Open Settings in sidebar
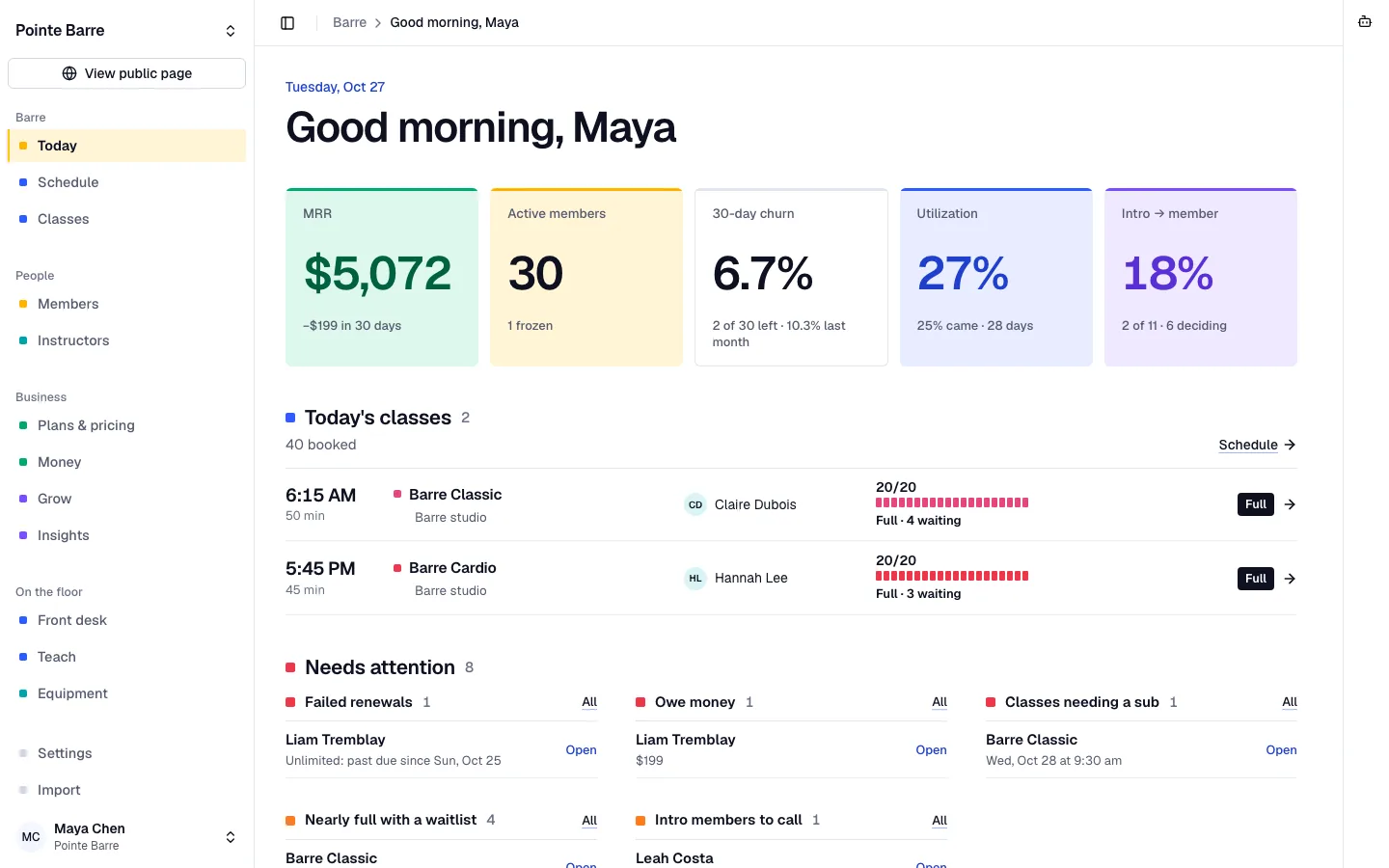This screenshot has width=1389, height=868. 126,753
